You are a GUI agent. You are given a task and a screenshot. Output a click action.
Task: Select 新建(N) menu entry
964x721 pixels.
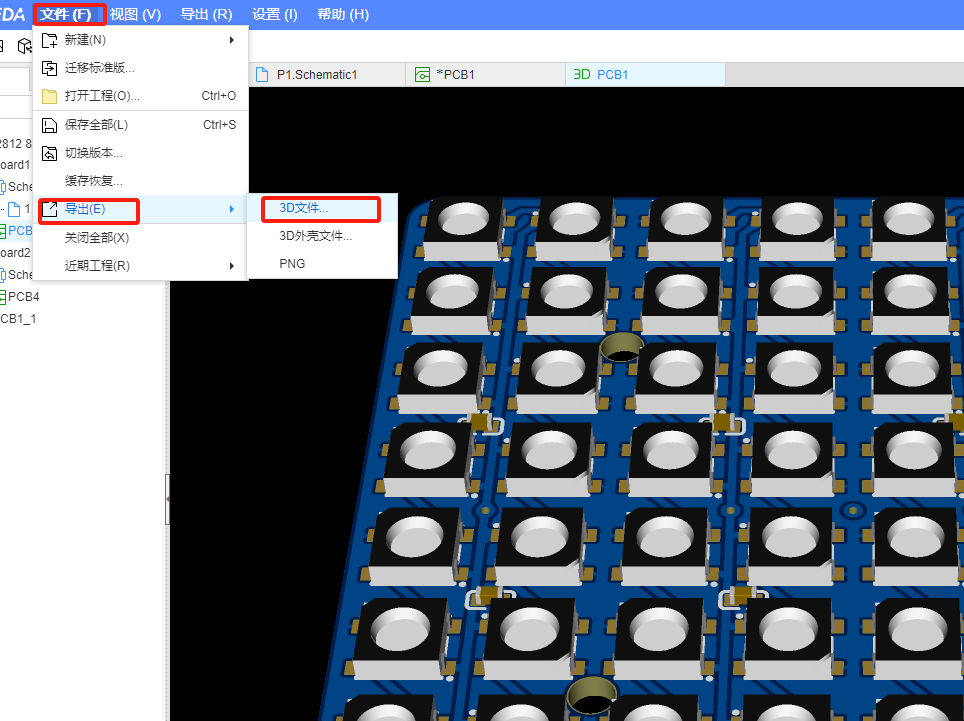141,40
